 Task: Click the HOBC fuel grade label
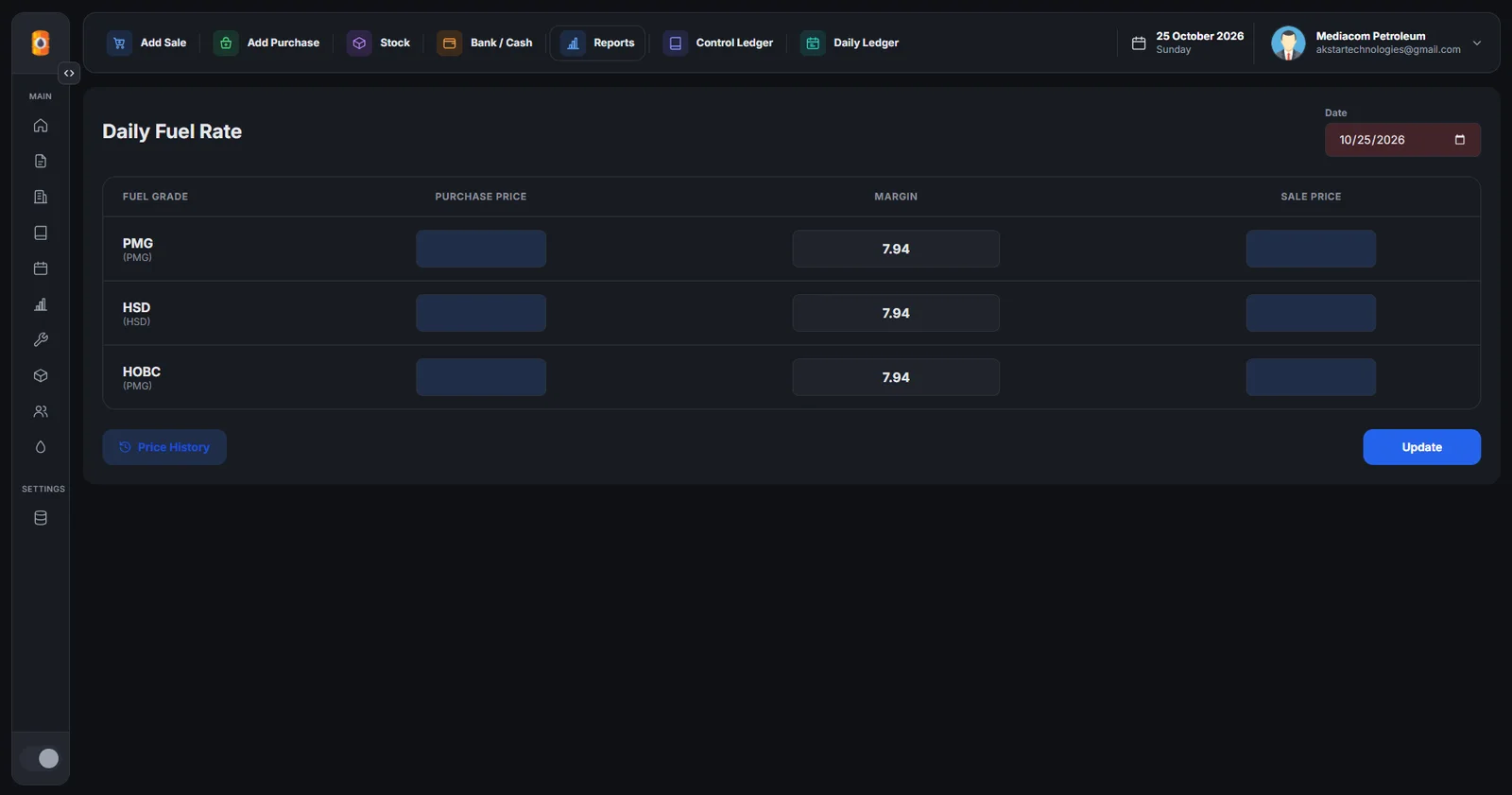point(142,372)
